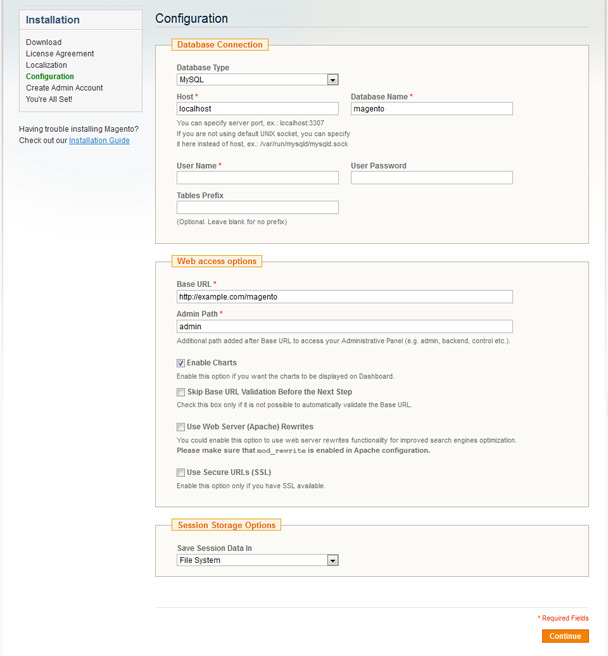Enable Use Web Server (Apache) Rewrites
The height and width of the screenshot is (656, 608).
click(181, 427)
